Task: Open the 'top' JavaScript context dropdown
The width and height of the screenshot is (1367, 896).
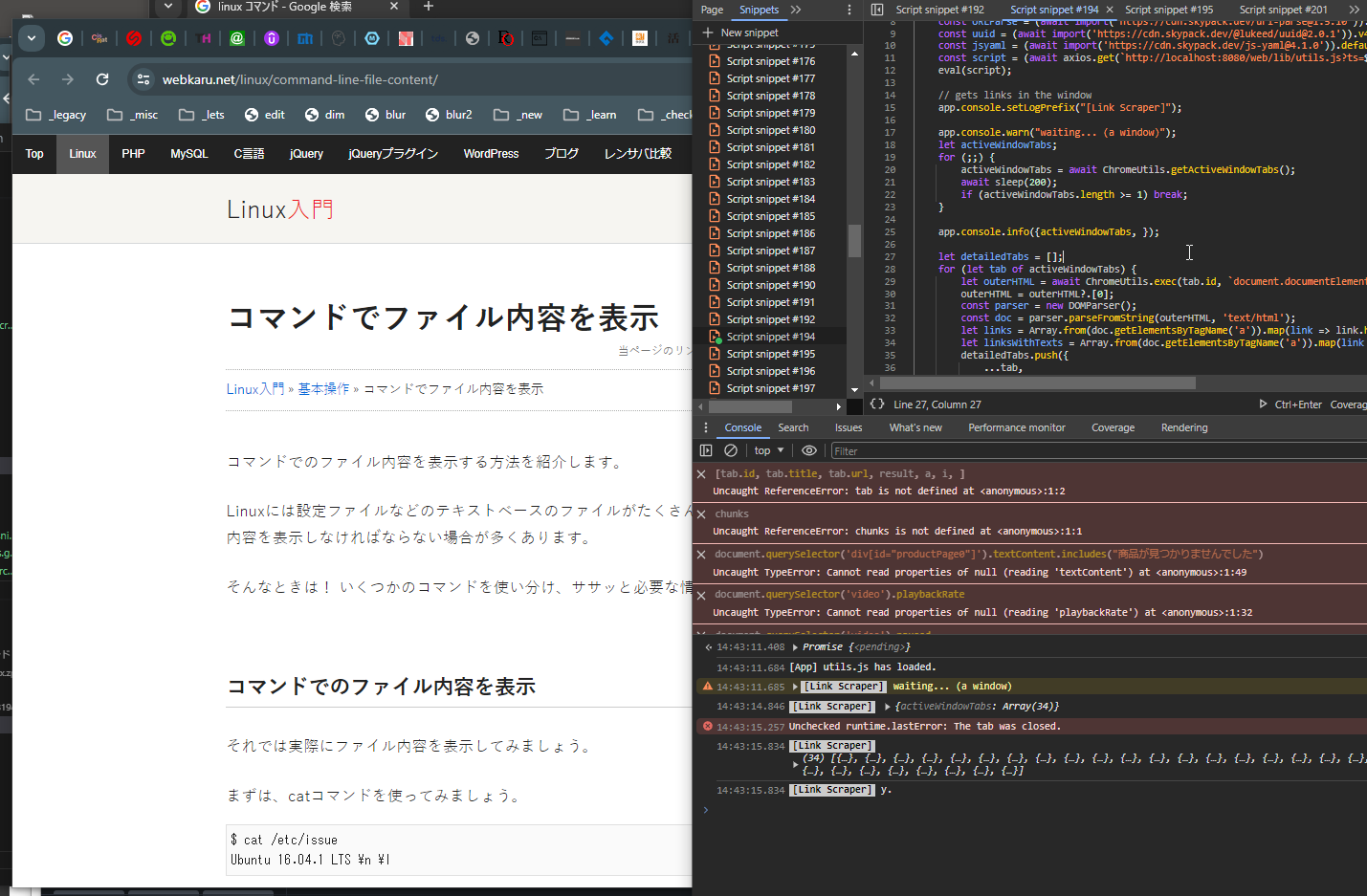Action: click(x=768, y=450)
